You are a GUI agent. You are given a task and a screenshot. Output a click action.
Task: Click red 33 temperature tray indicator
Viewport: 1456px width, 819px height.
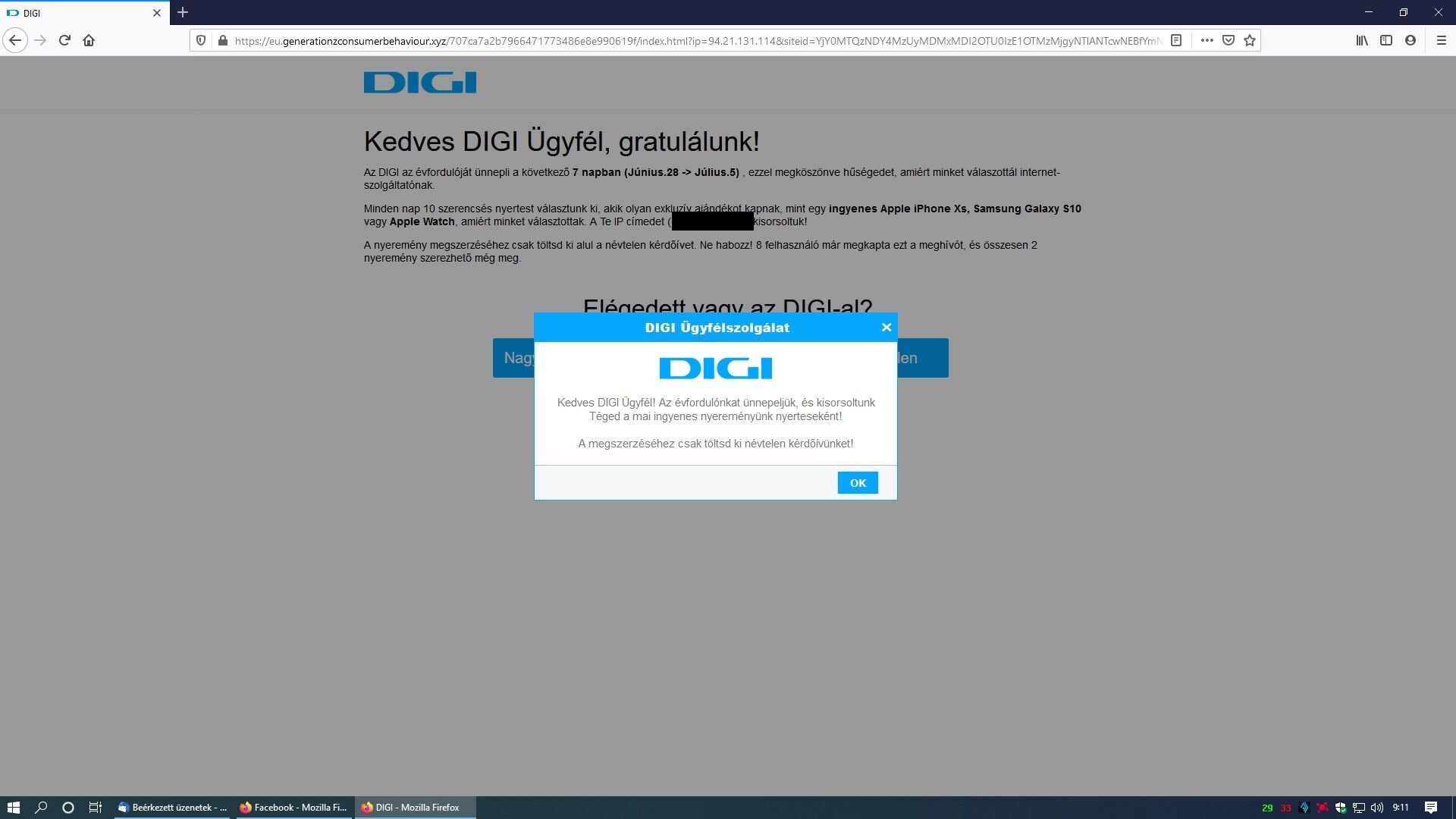[1285, 808]
